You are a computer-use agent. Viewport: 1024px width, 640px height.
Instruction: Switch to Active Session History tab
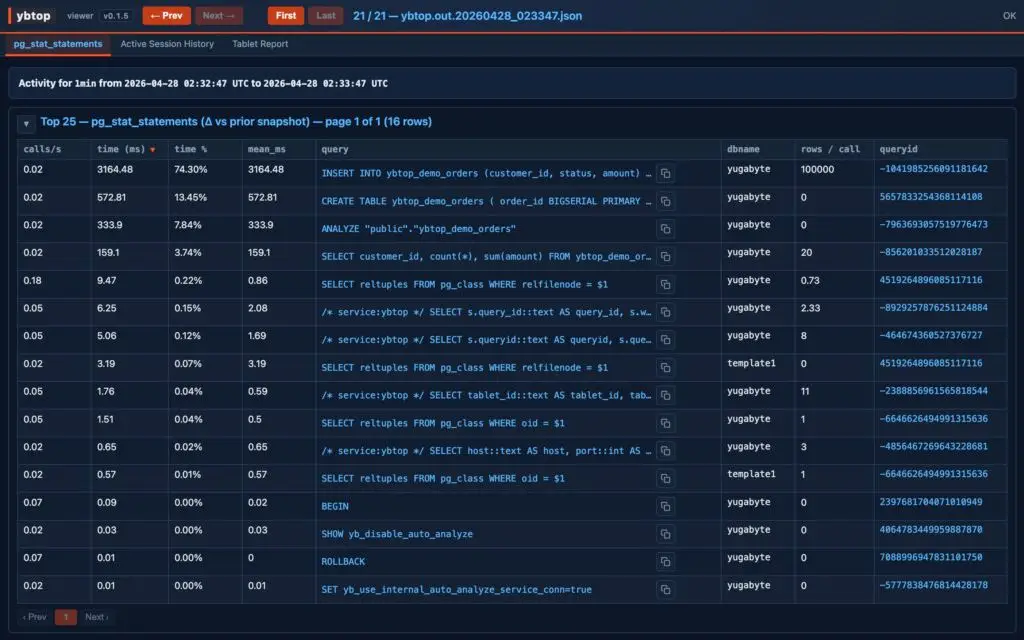[167, 44]
